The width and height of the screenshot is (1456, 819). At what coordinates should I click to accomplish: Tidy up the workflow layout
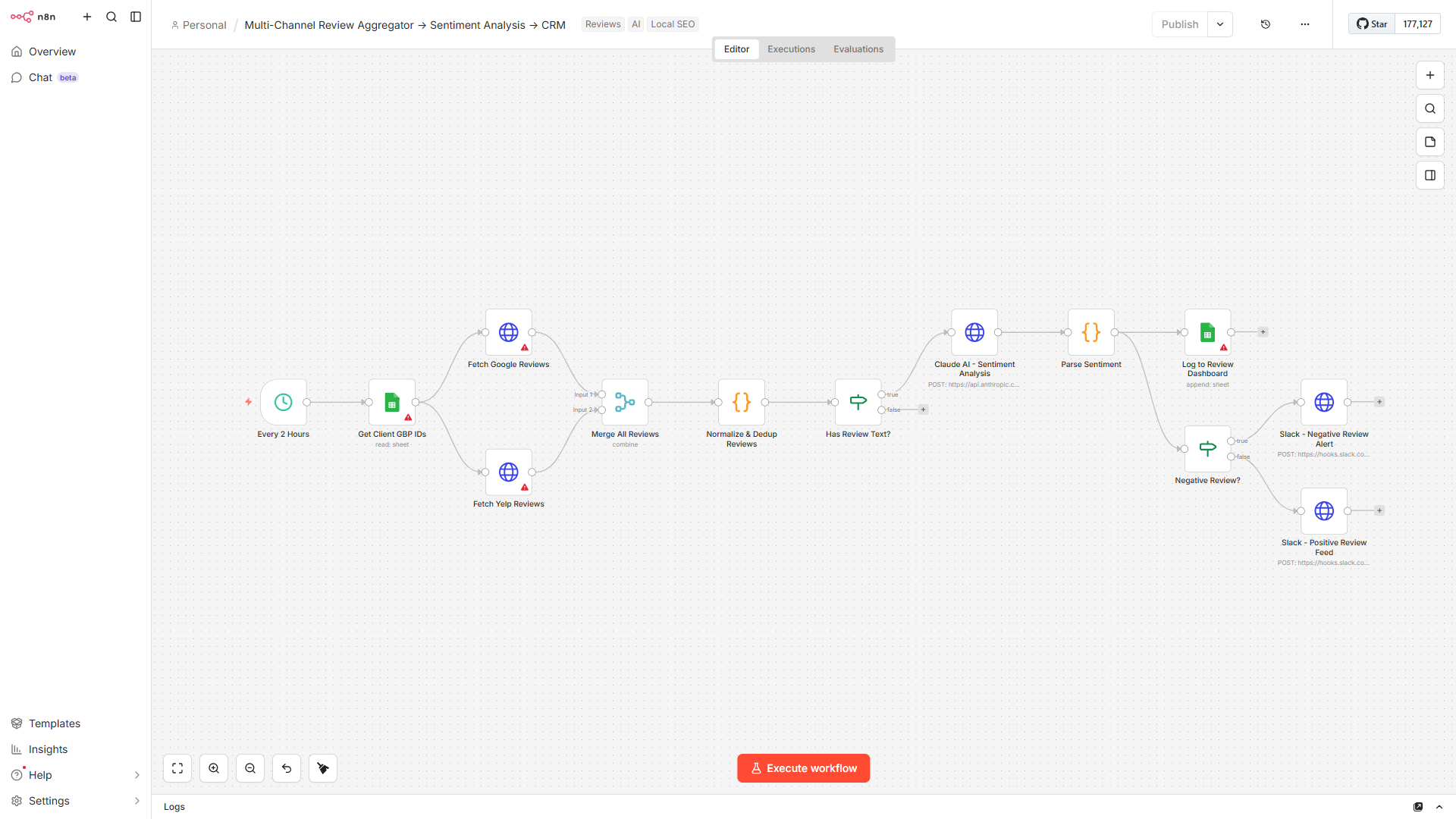323,768
